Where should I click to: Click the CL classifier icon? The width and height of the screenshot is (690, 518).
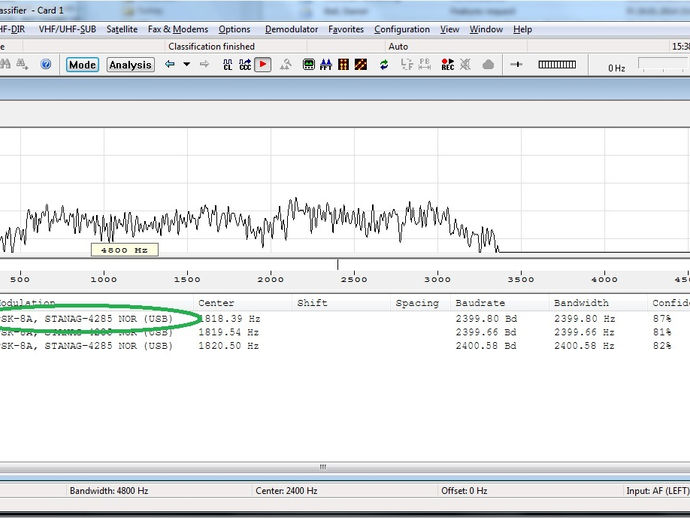coord(228,65)
